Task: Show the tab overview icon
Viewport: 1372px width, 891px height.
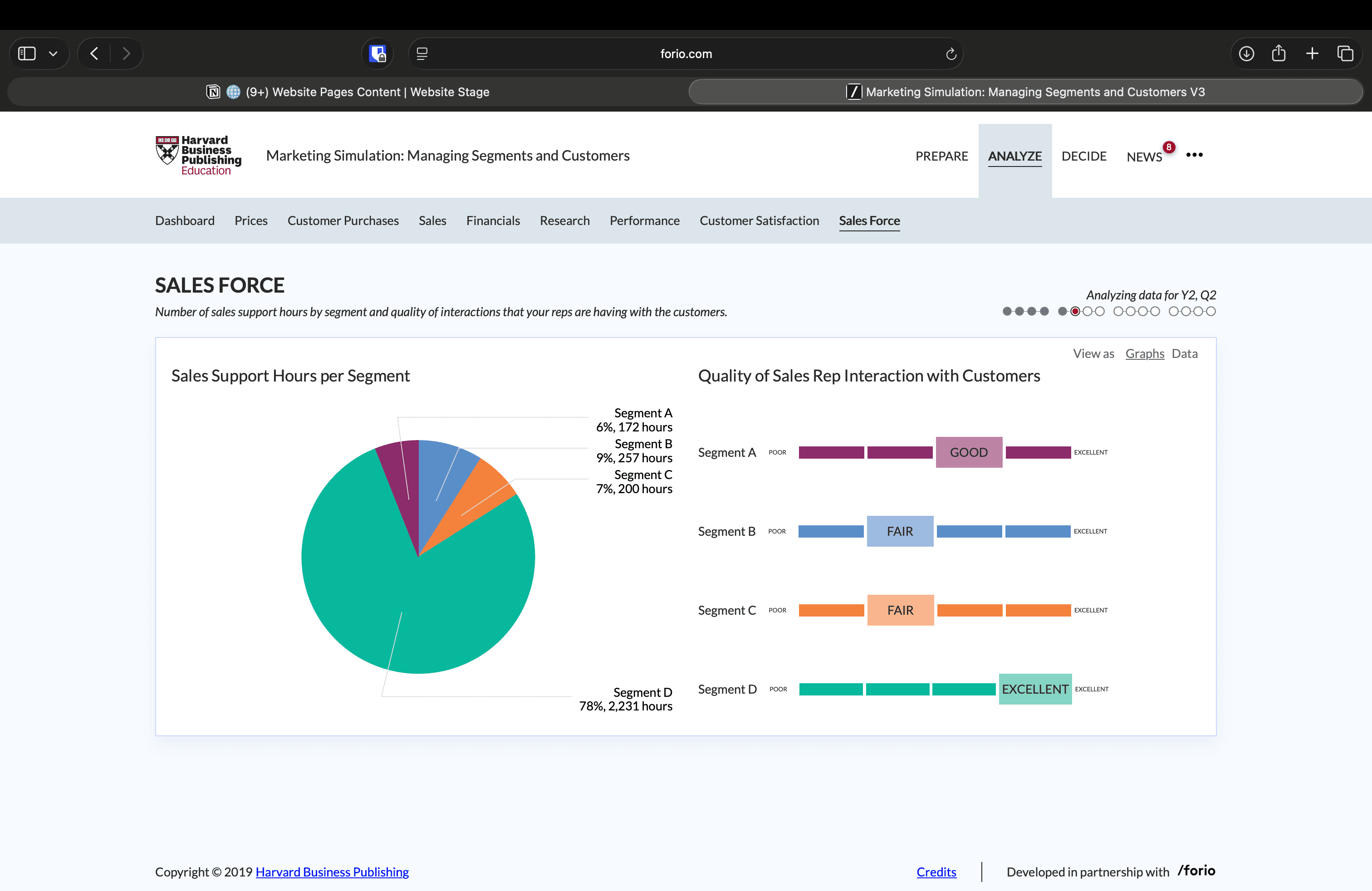Action: [1345, 54]
